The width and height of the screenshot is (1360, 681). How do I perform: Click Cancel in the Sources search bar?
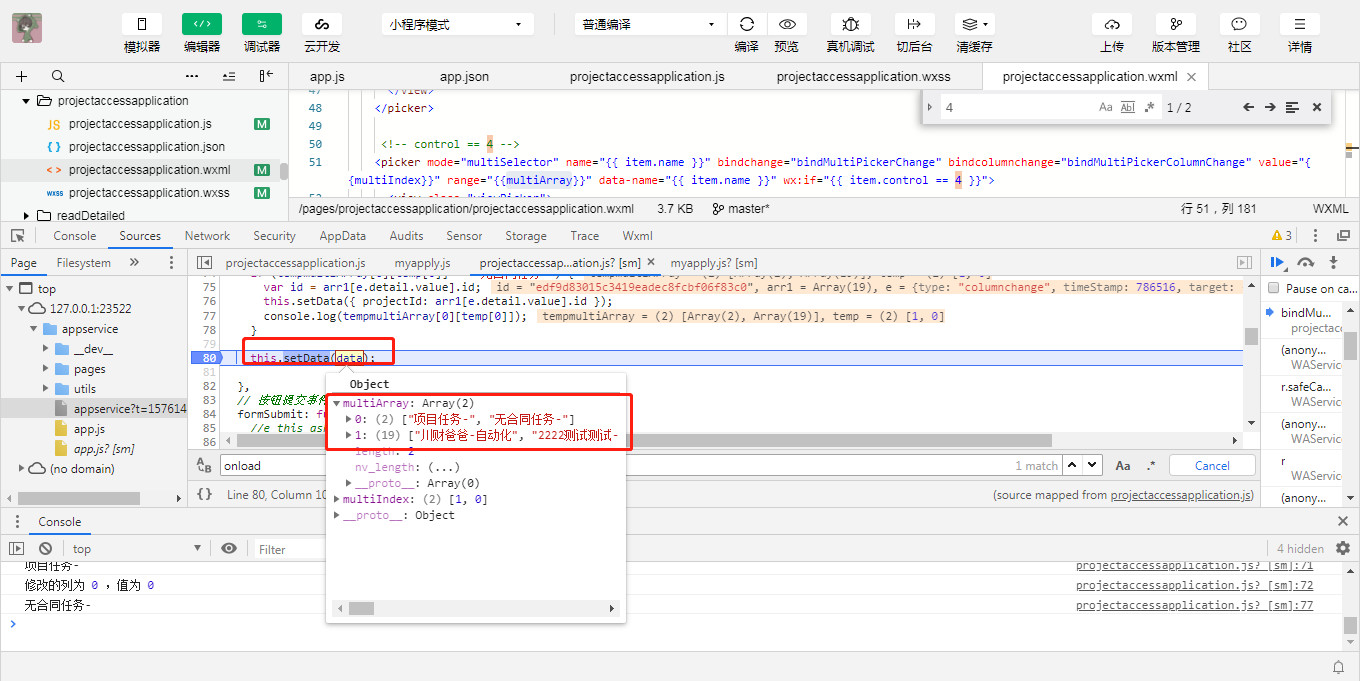point(1211,465)
